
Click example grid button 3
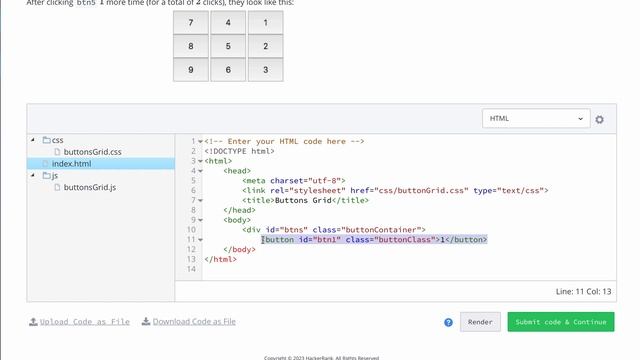coord(266,70)
